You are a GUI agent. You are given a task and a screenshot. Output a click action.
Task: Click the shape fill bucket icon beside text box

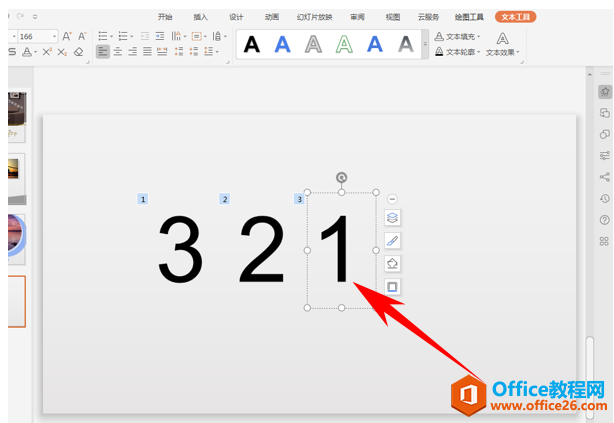click(392, 263)
